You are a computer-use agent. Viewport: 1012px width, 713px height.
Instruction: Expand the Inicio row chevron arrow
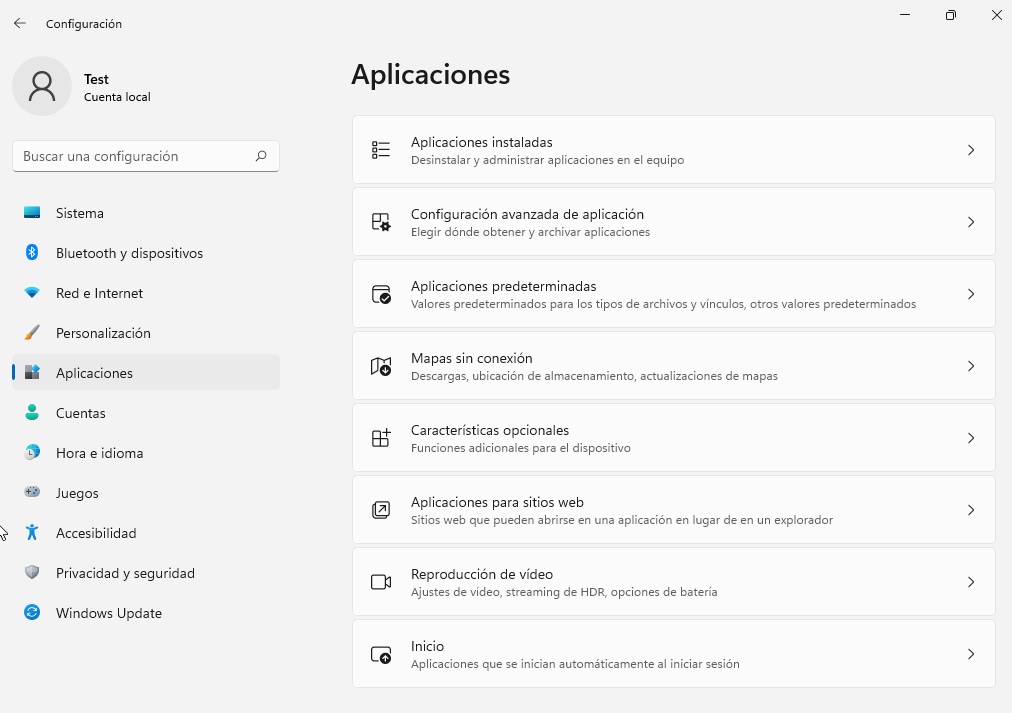(x=970, y=654)
